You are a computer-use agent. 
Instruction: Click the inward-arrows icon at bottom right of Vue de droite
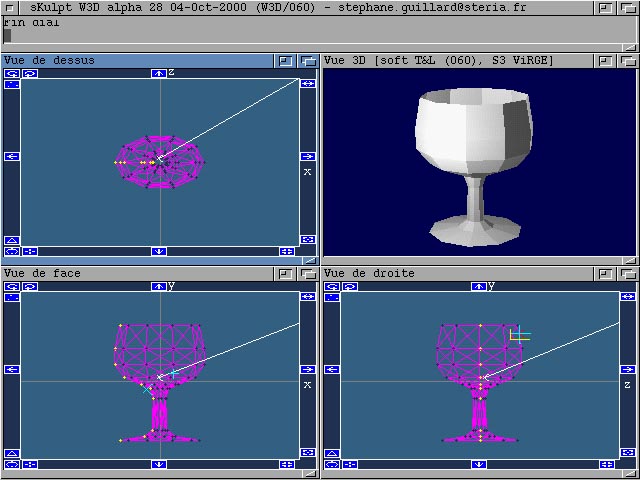point(607,464)
